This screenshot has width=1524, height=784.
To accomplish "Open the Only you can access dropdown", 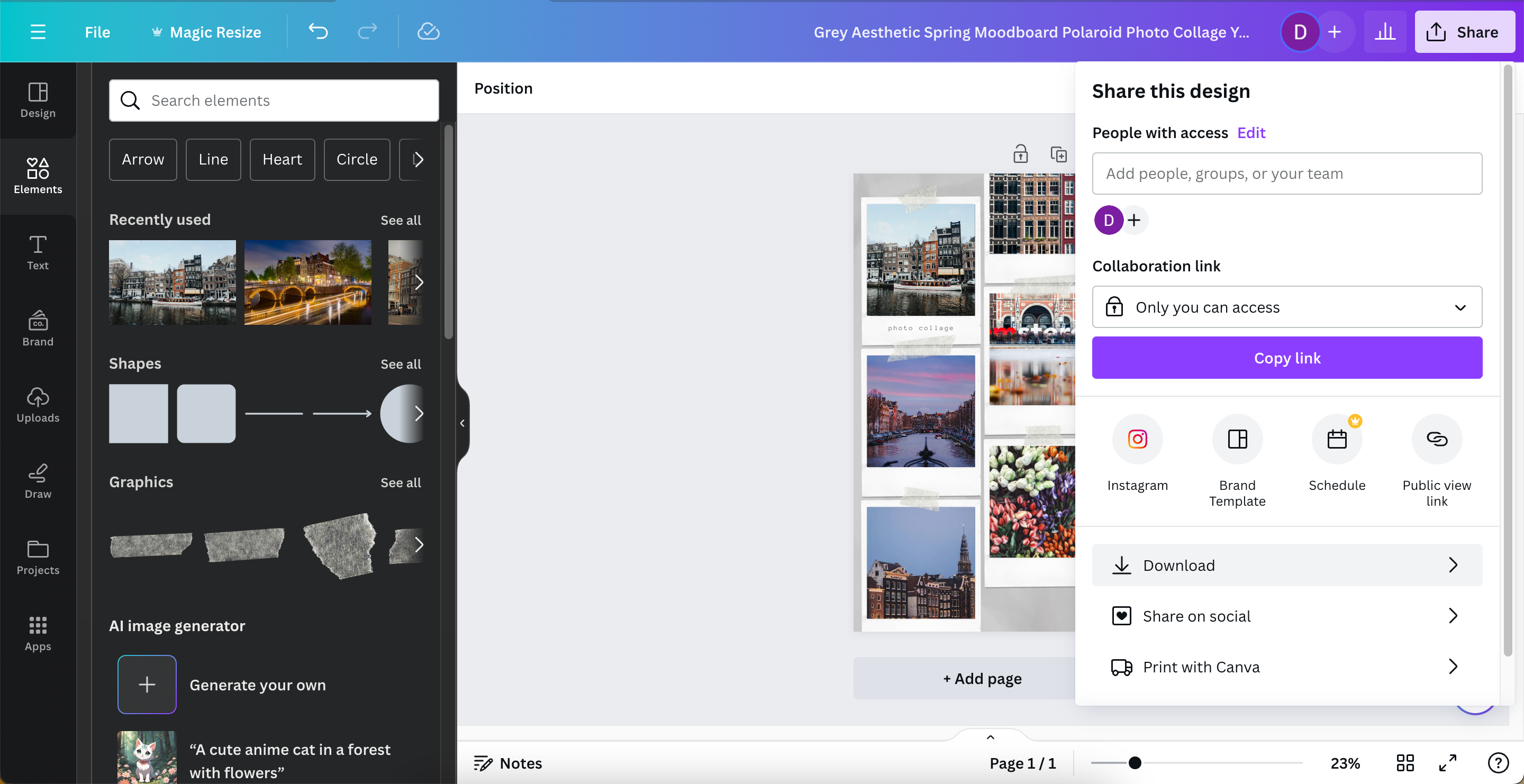I will (1286, 307).
